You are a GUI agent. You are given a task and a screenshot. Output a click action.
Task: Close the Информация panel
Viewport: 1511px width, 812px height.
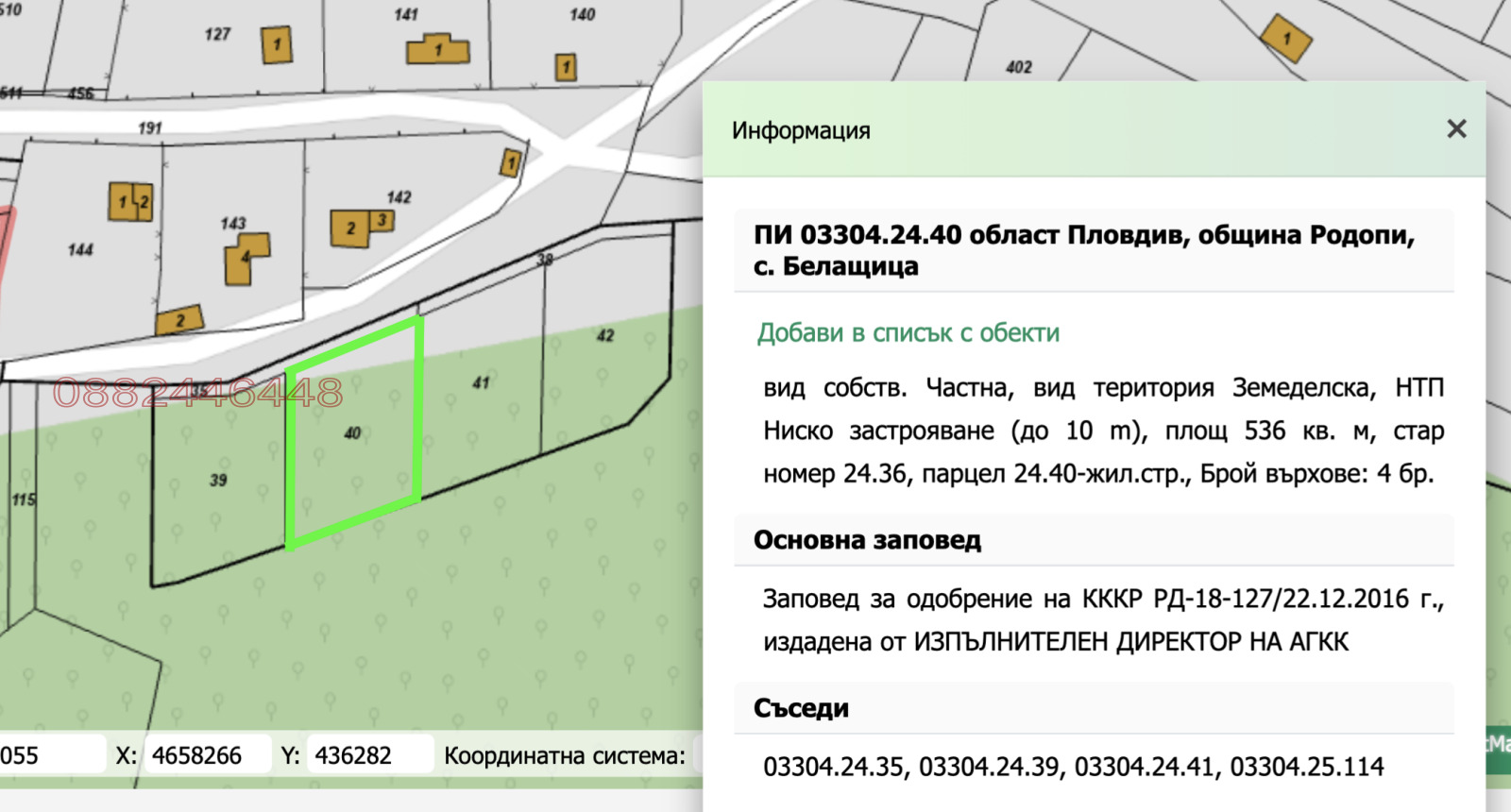1456,129
